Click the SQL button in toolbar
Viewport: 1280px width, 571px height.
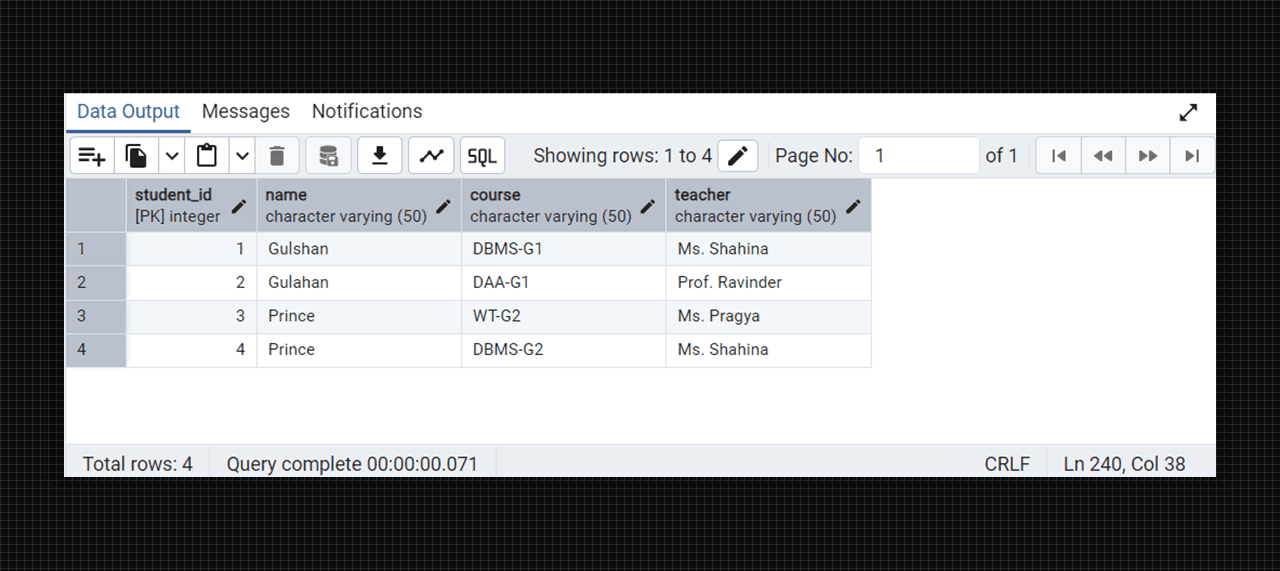click(482, 156)
